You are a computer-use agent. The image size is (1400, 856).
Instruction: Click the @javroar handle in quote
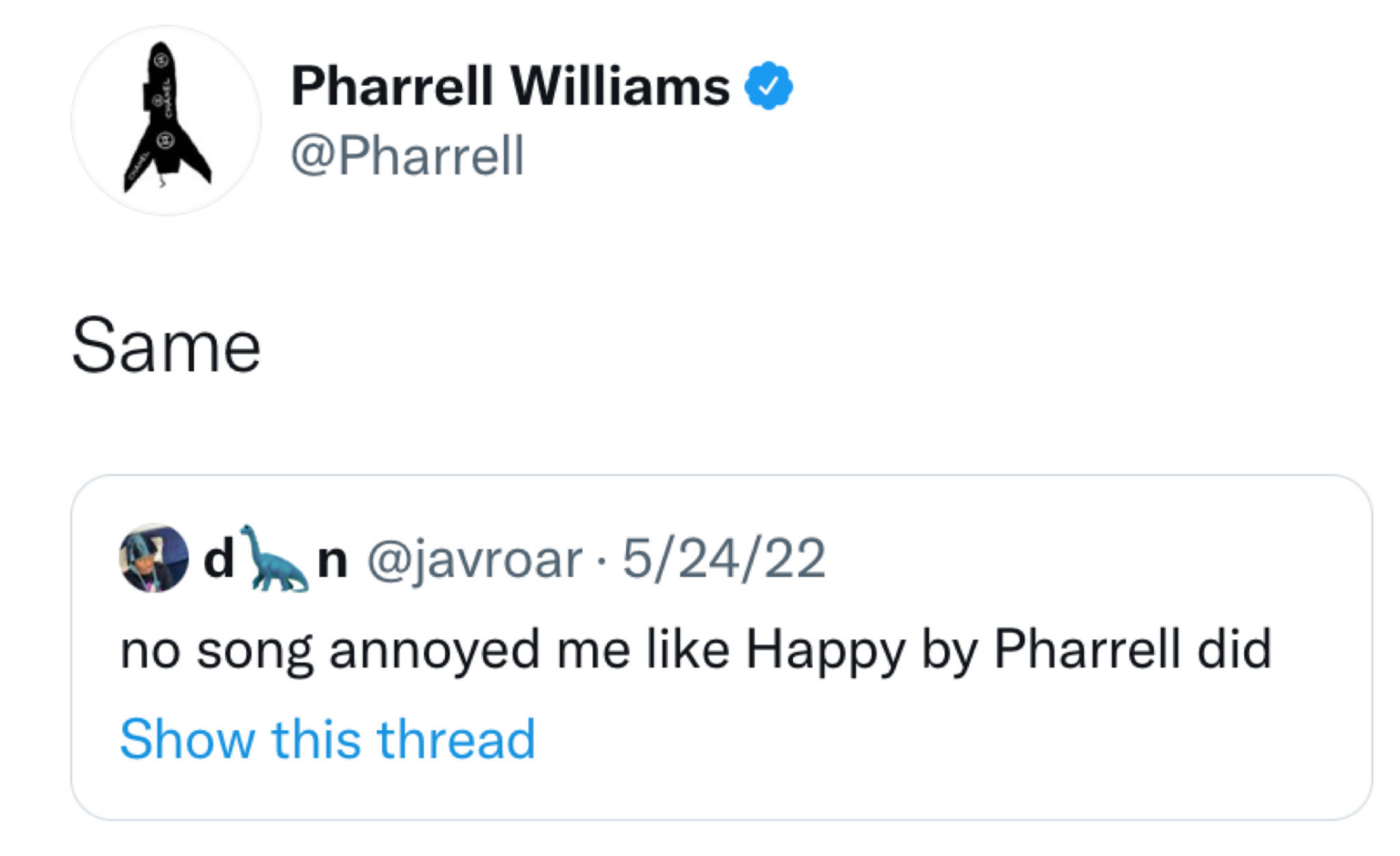474,559
